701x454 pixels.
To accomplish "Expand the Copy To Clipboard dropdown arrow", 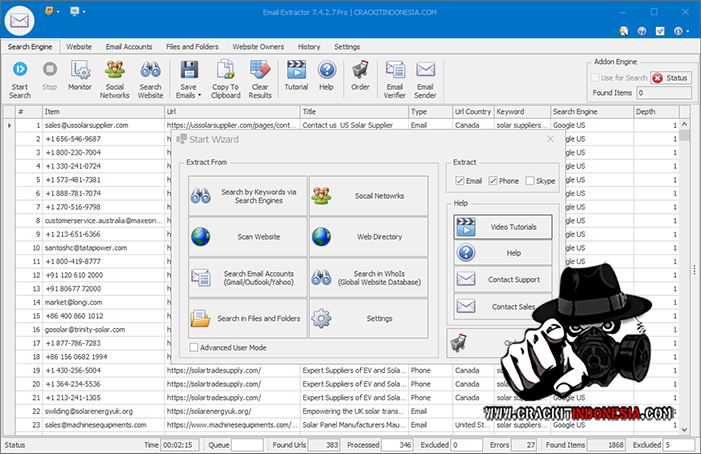I will click(226, 96).
